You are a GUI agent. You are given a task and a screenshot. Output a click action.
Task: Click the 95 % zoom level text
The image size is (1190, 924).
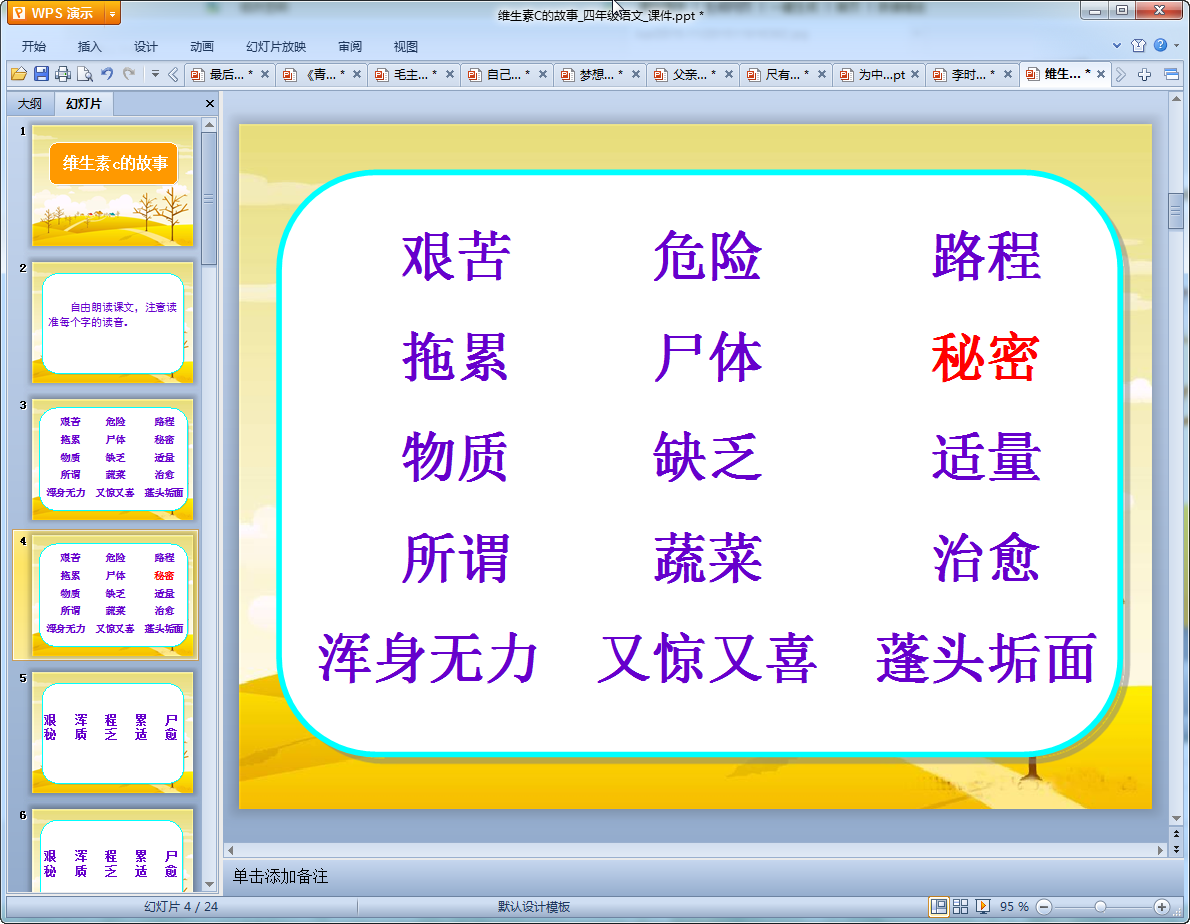pos(1014,906)
